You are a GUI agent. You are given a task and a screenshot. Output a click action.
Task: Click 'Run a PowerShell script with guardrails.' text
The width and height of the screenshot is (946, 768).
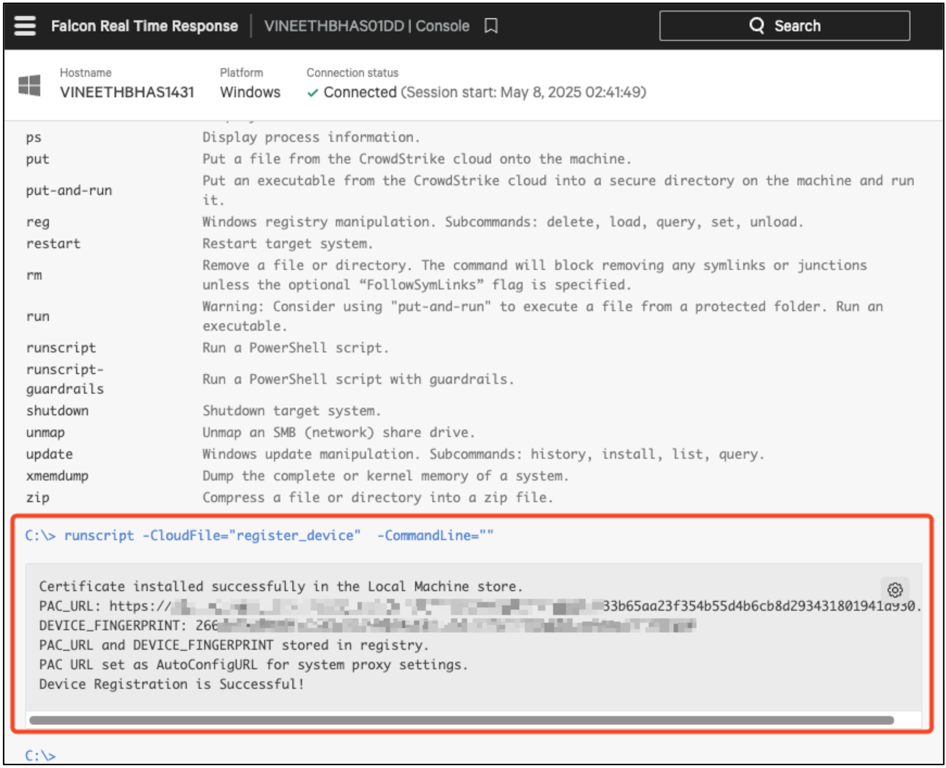pyautogui.click(x=358, y=379)
